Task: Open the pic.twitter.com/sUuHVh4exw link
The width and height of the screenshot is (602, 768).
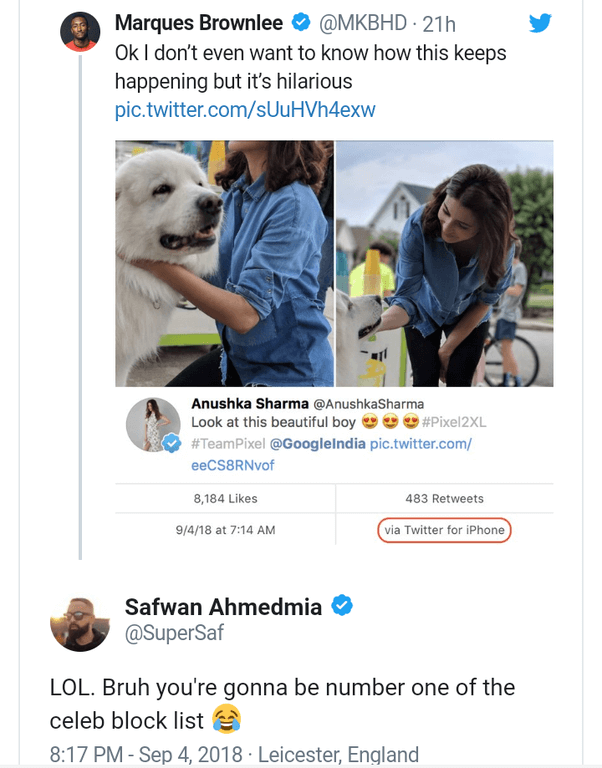Action: coord(245,109)
